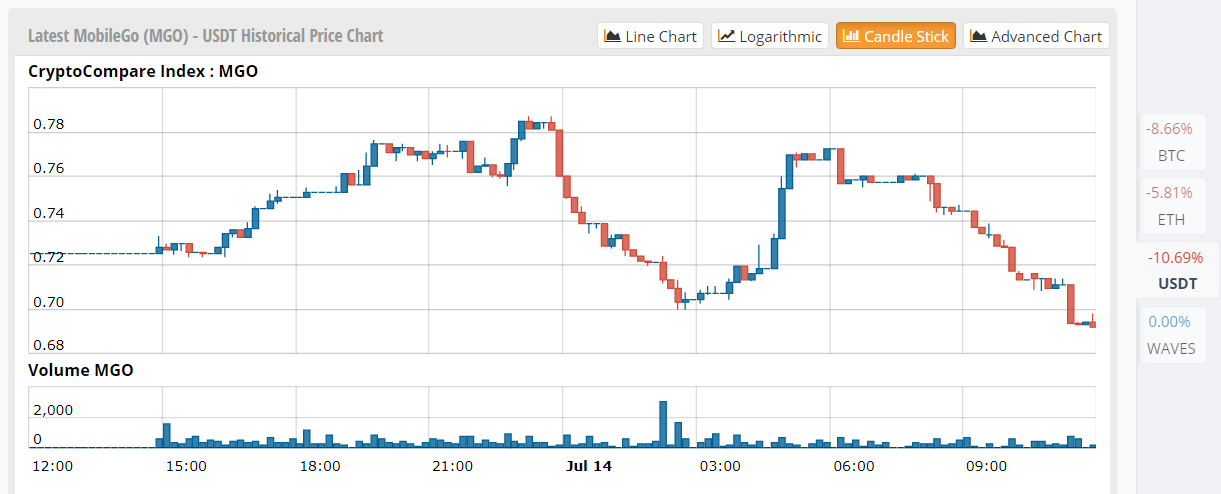This screenshot has width=1221, height=494.
Task: Select the BTC currency tab
Action: 1171,142
